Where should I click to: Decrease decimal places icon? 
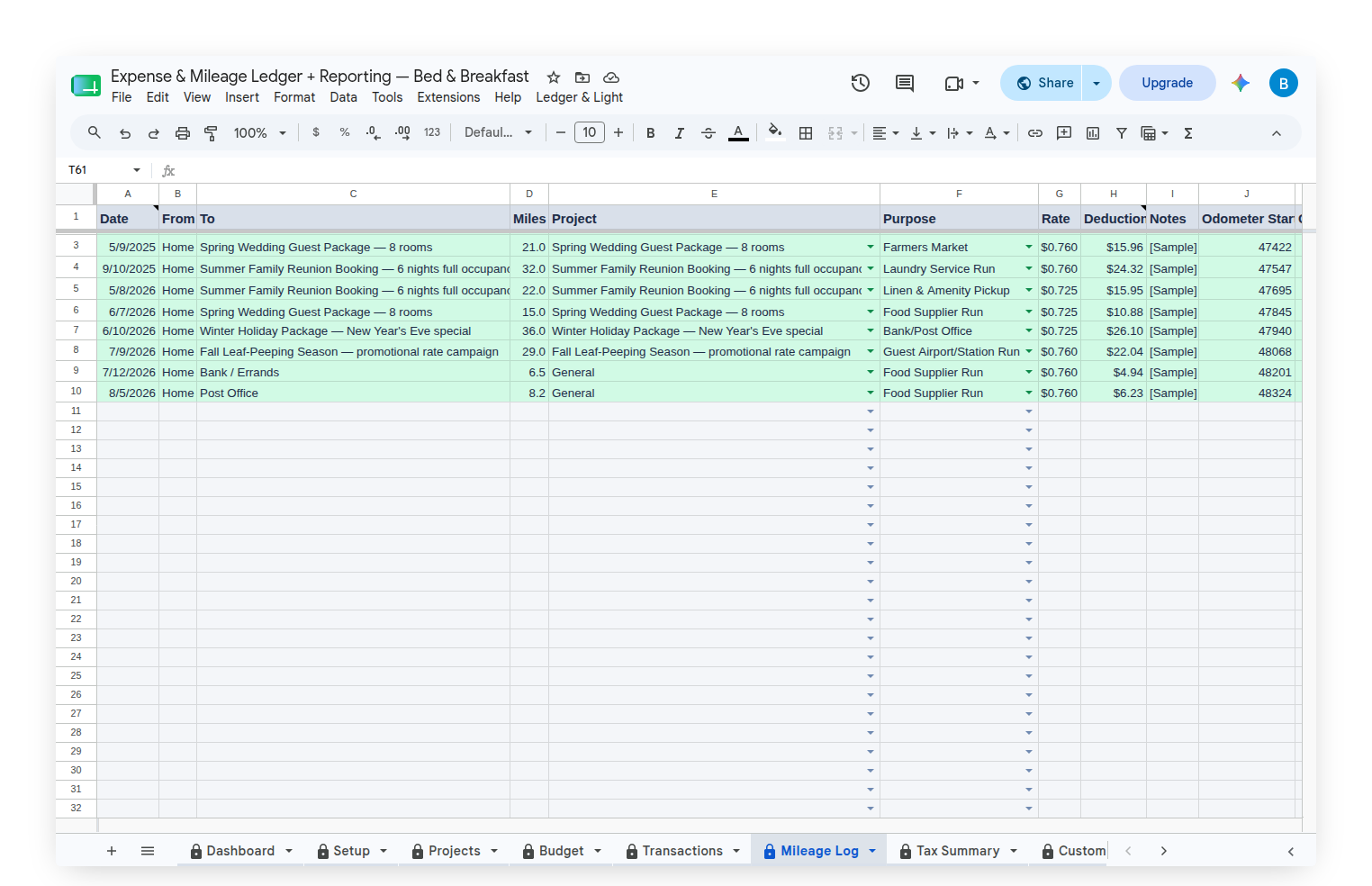[374, 132]
